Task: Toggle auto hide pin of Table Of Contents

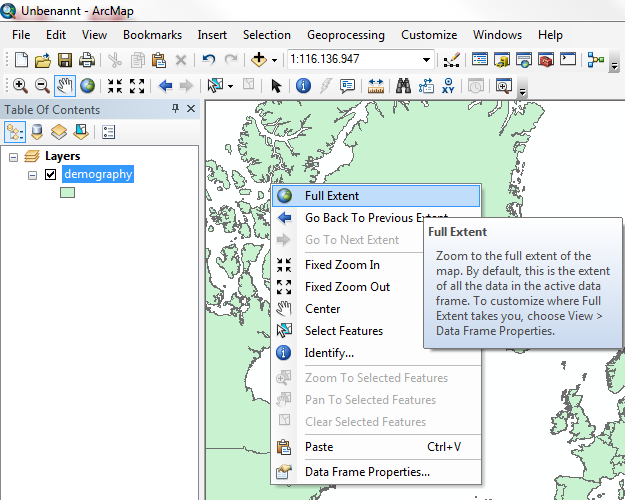Action: [175, 108]
